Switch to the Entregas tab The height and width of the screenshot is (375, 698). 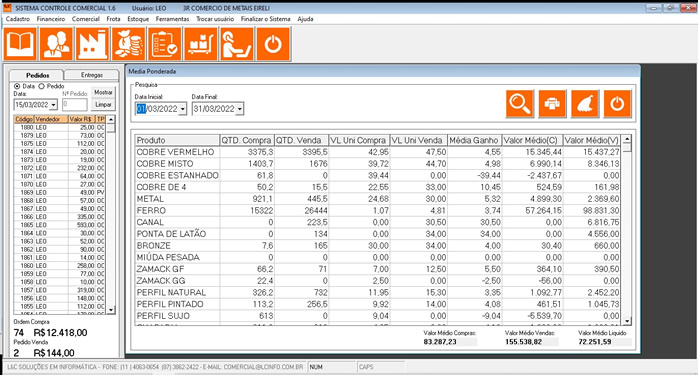(92, 75)
